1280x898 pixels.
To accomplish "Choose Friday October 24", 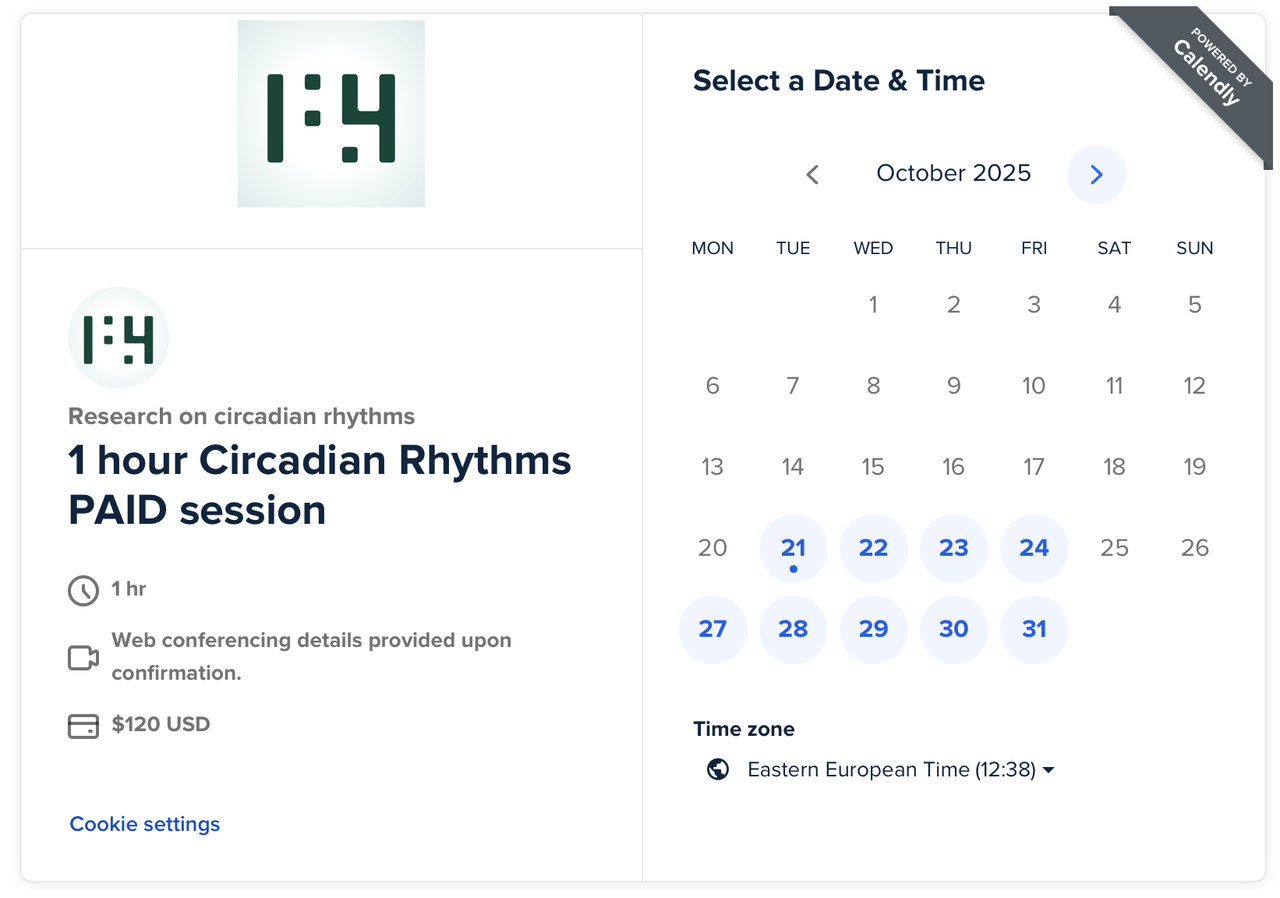I will click(1034, 548).
